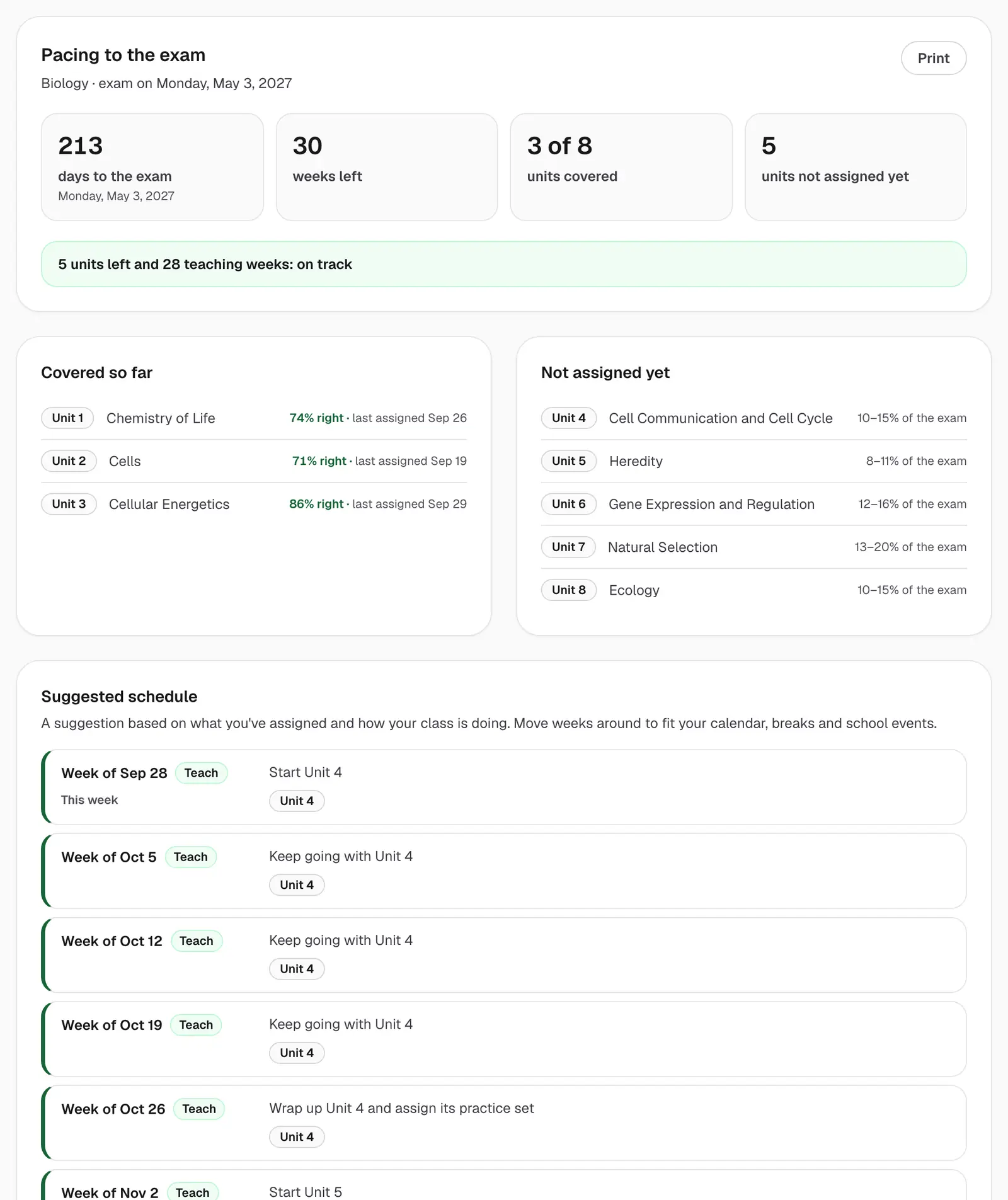
Task: Click the Ecology unit name
Action: tap(634, 590)
